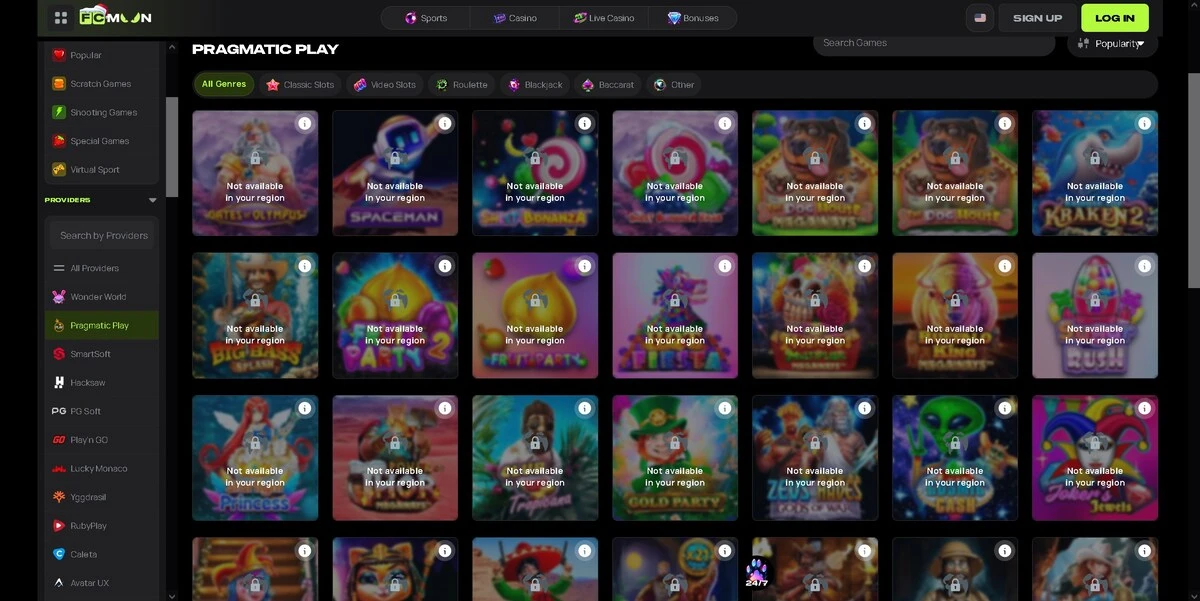
Task: Show info for Zeus vs Hades game
Action: click(x=865, y=408)
